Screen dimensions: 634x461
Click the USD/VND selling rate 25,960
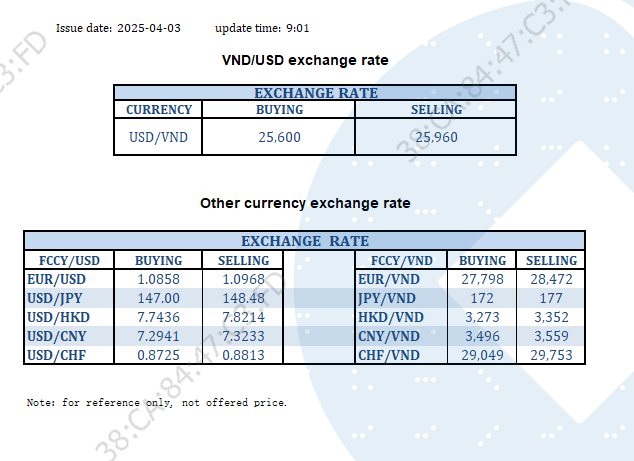pos(436,137)
